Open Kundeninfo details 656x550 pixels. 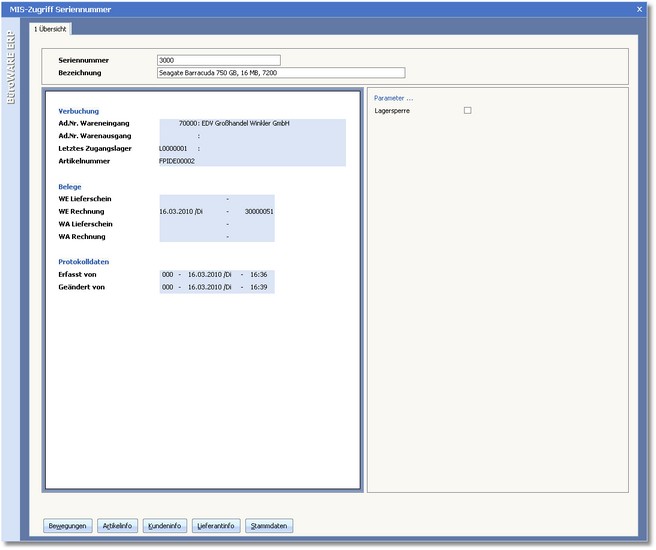(164, 525)
